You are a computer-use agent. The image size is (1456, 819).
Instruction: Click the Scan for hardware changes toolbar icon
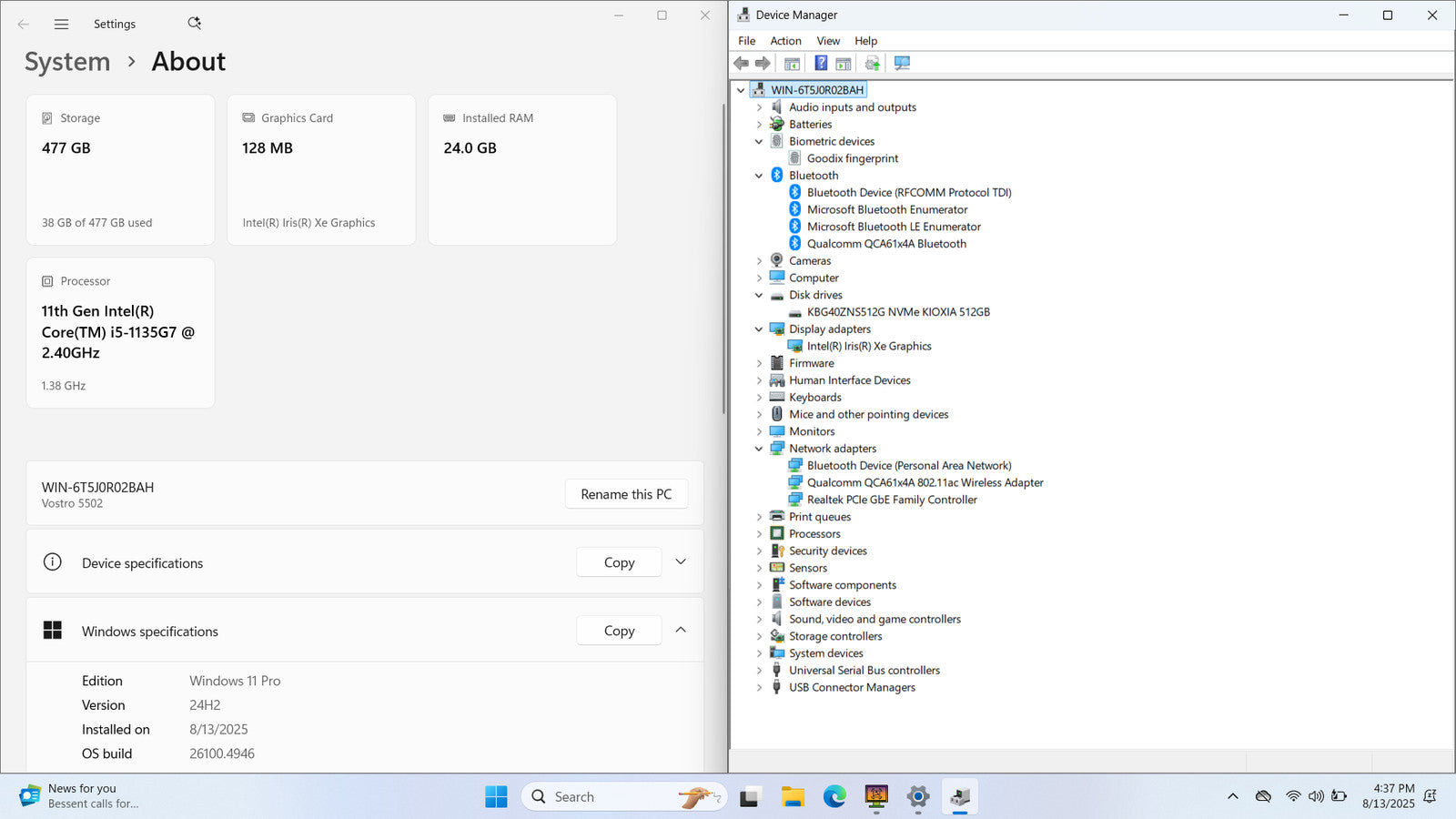tap(902, 63)
